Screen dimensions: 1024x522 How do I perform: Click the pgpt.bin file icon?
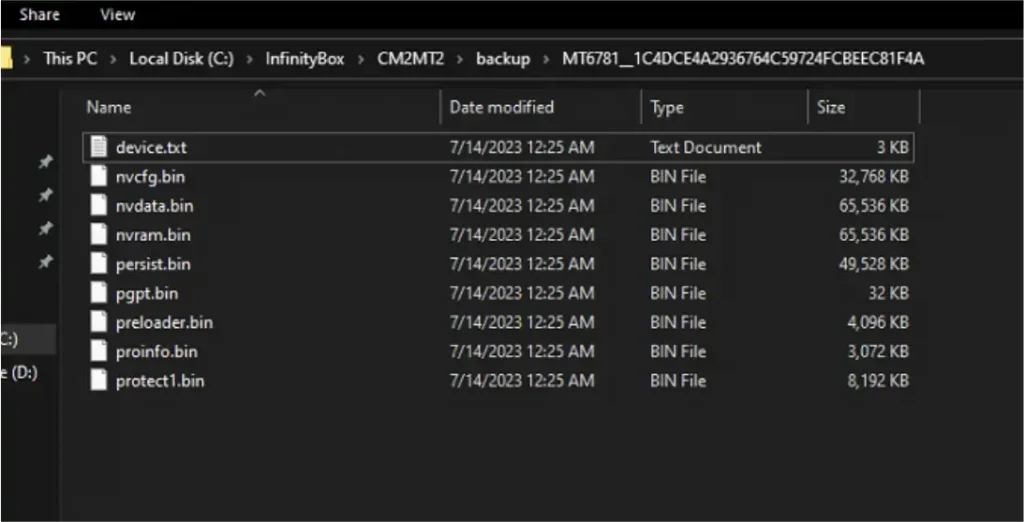pos(99,293)
